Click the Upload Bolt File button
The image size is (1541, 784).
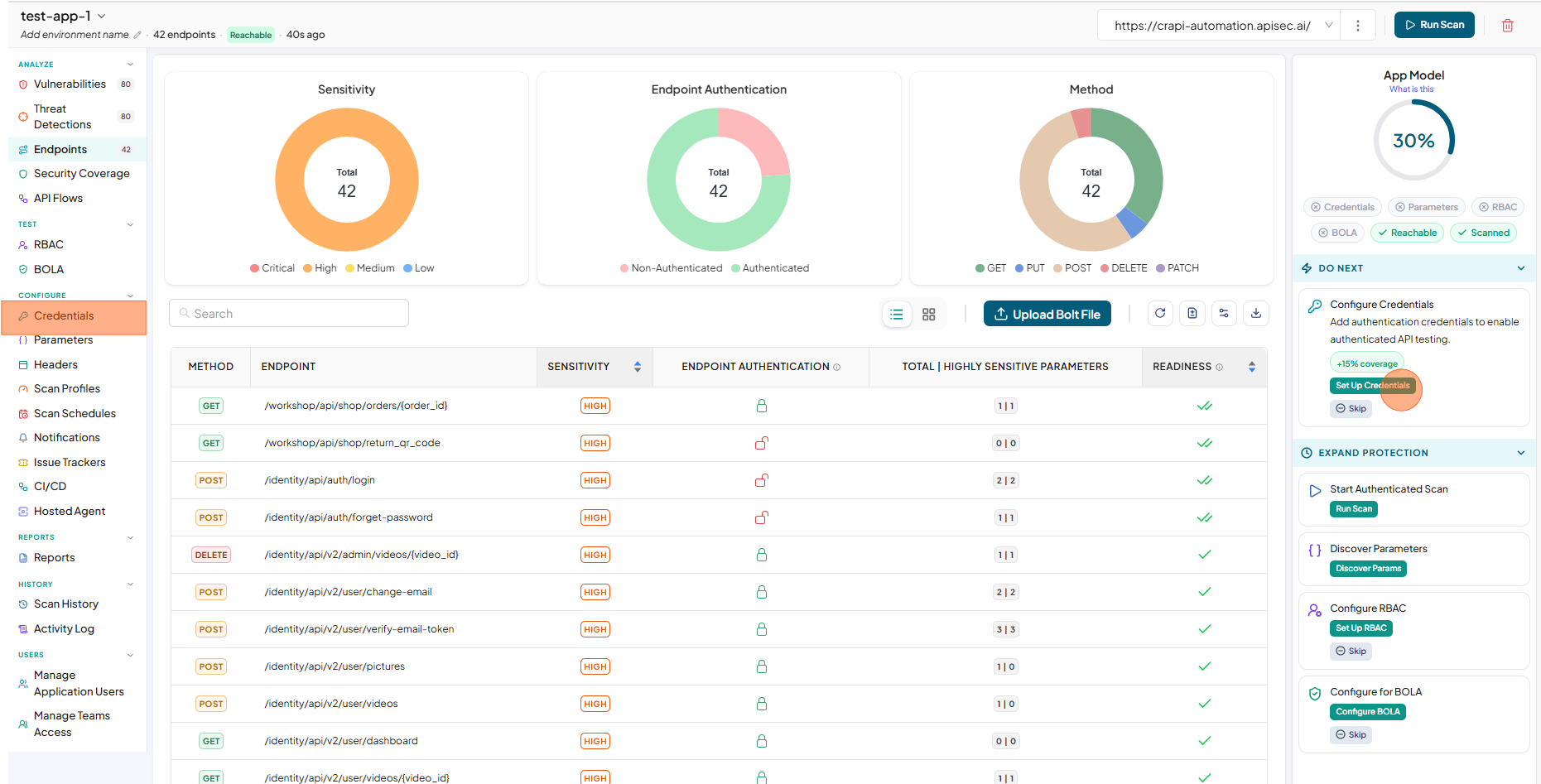point(1047,314)
